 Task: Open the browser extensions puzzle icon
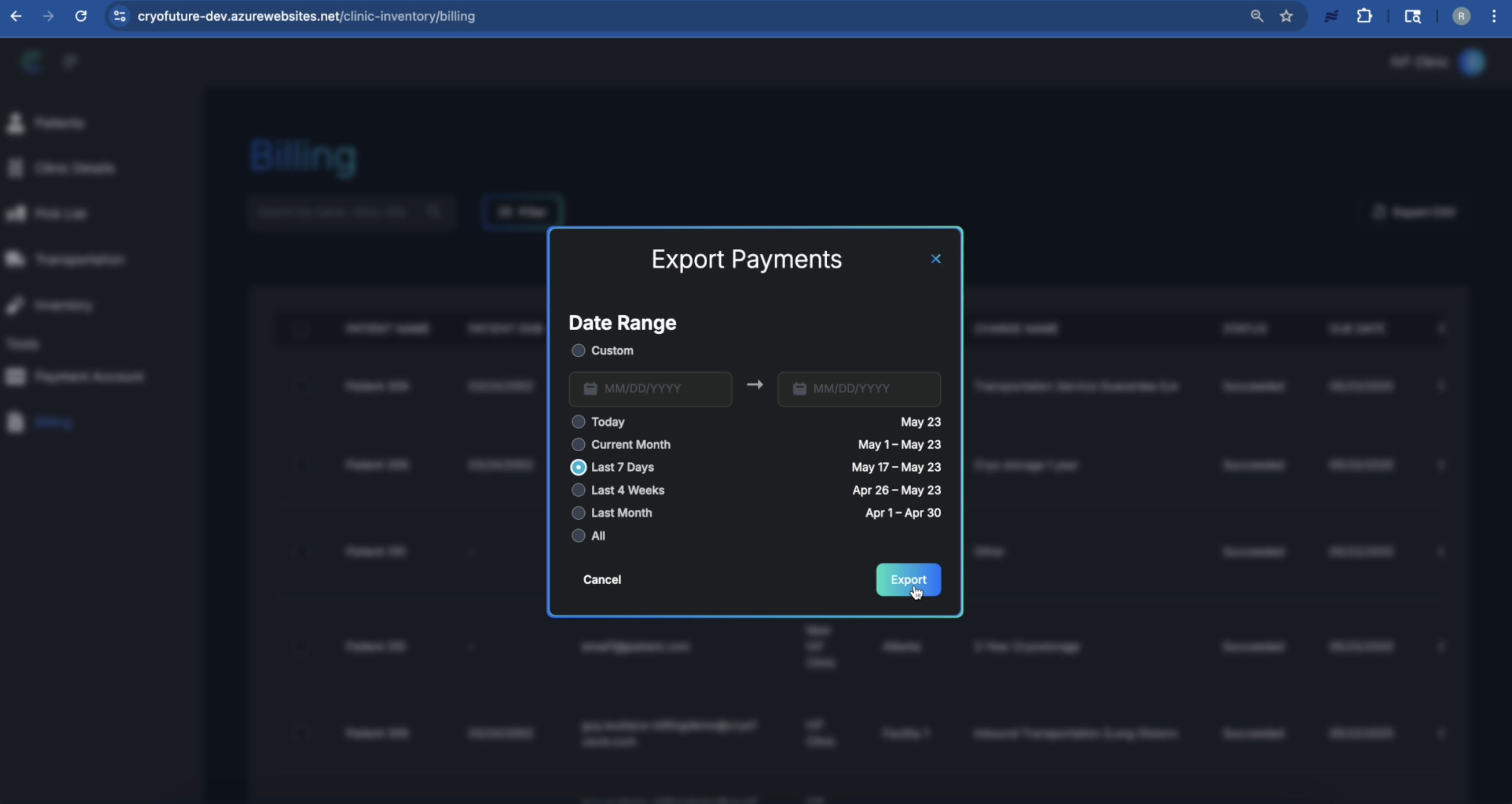pyautogui.click(x=1364, y=17)
